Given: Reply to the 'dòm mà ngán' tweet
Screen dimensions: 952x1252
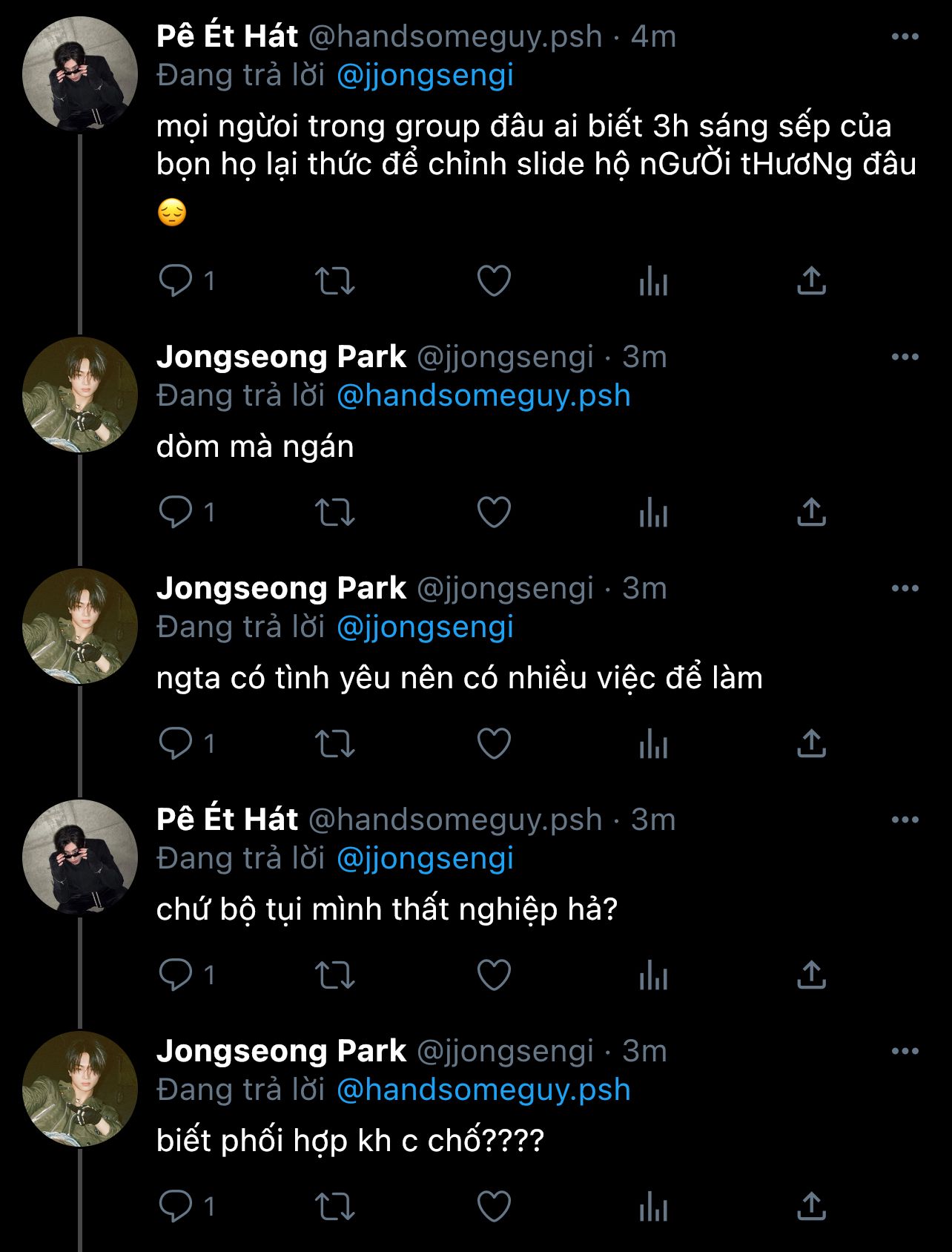Looking at the screenshot, I should tap(176, 513).
